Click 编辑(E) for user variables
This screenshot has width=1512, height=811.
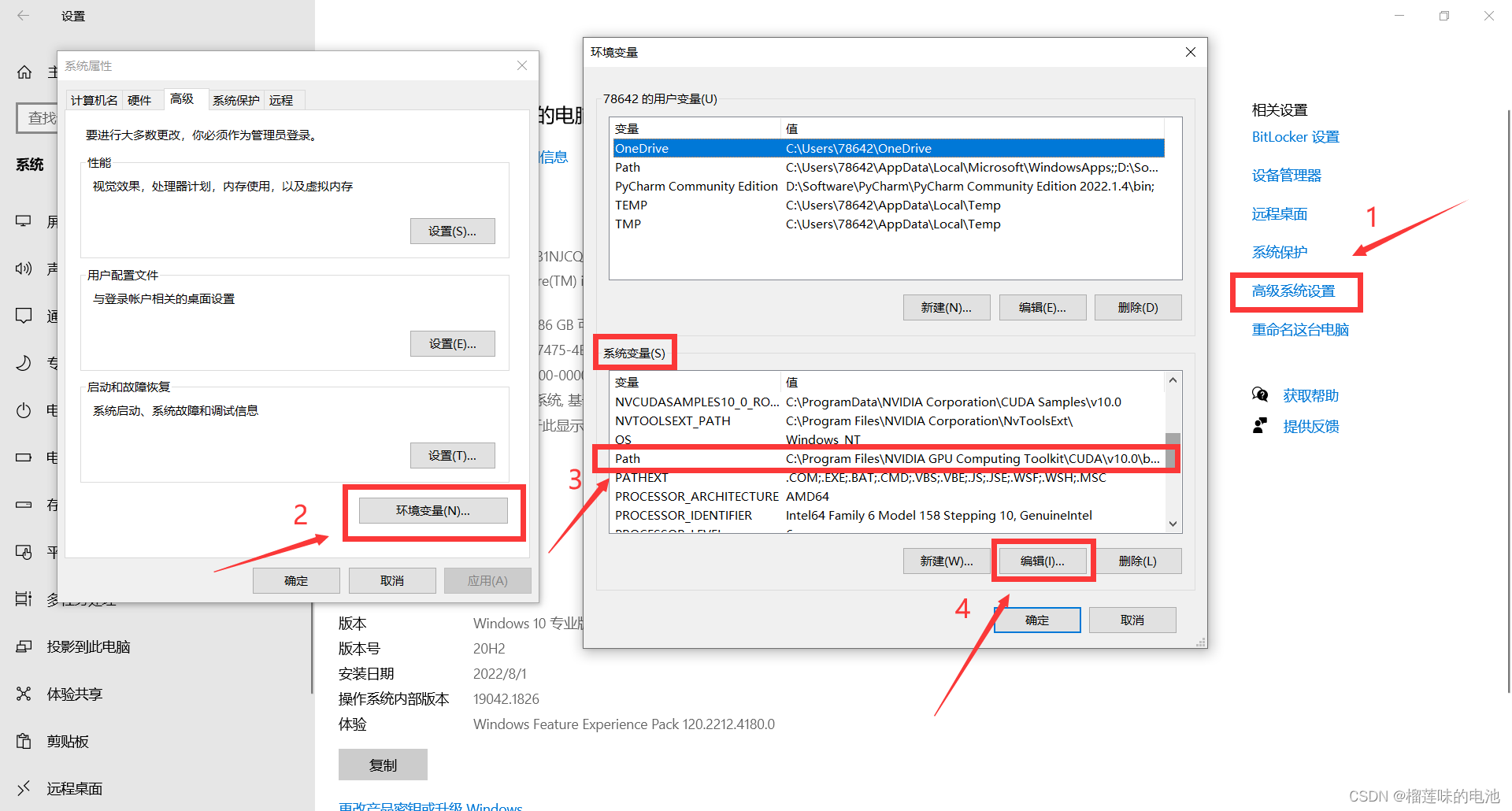point(1043,307)
